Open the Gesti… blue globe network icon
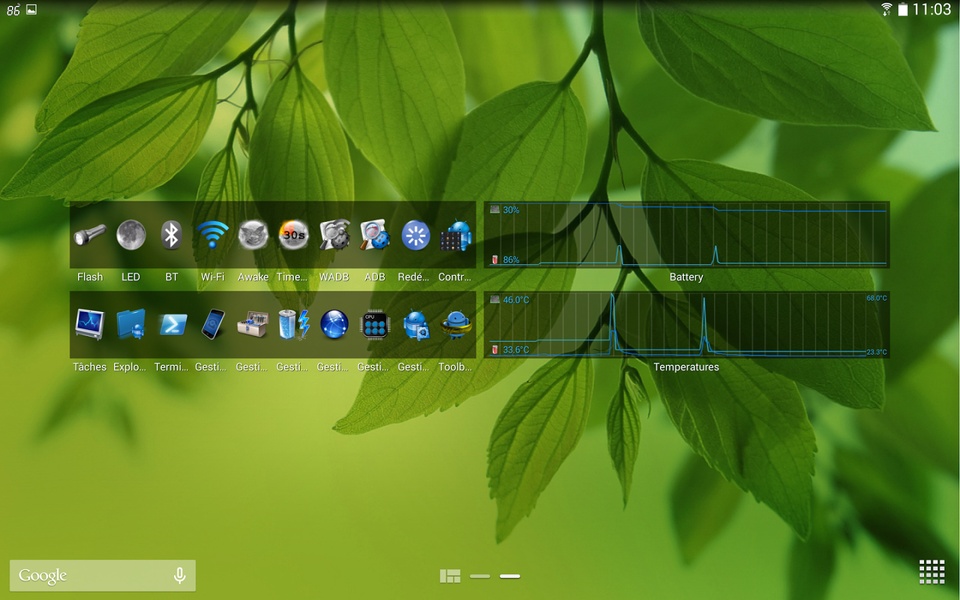 pos(334,324)
